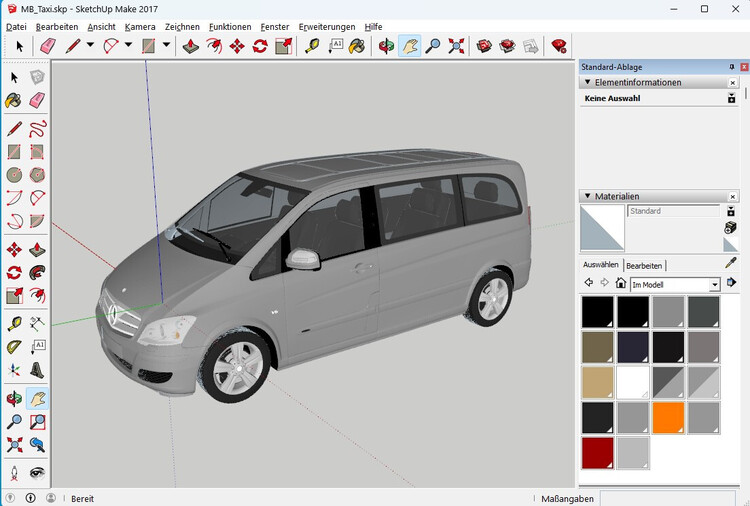Select the Paint Bucket tool in left toolbar
The image size is (750, 506).
click(x=14, y=100)
